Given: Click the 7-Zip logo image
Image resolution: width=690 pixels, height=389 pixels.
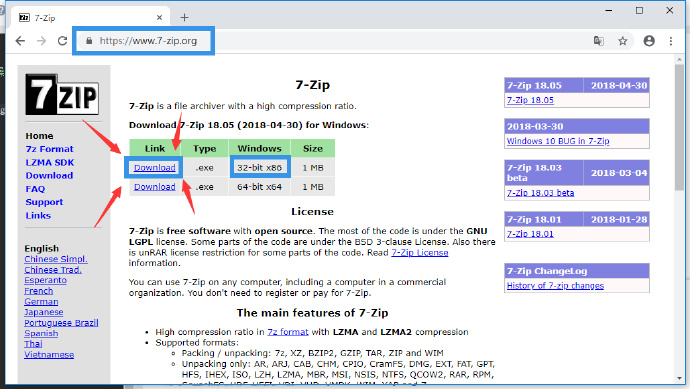Looking at the screenshot, I should click(x=62, y=95).
